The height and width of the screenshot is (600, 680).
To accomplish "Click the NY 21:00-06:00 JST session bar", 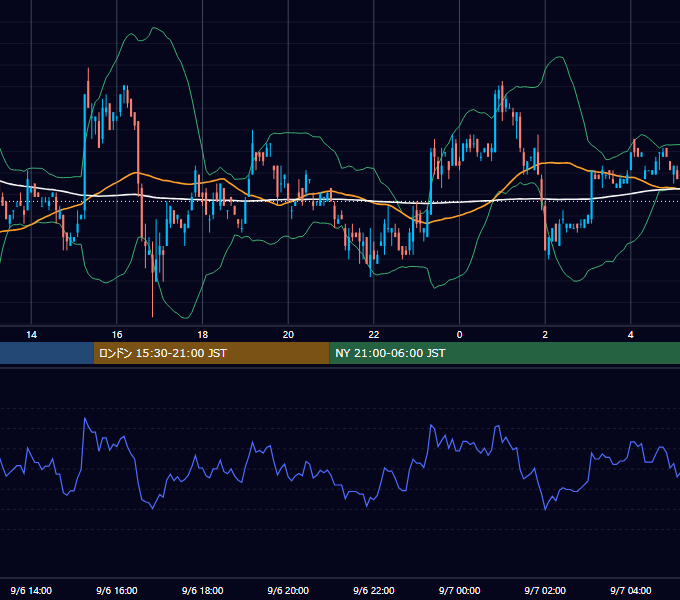I will pos(504,353).
